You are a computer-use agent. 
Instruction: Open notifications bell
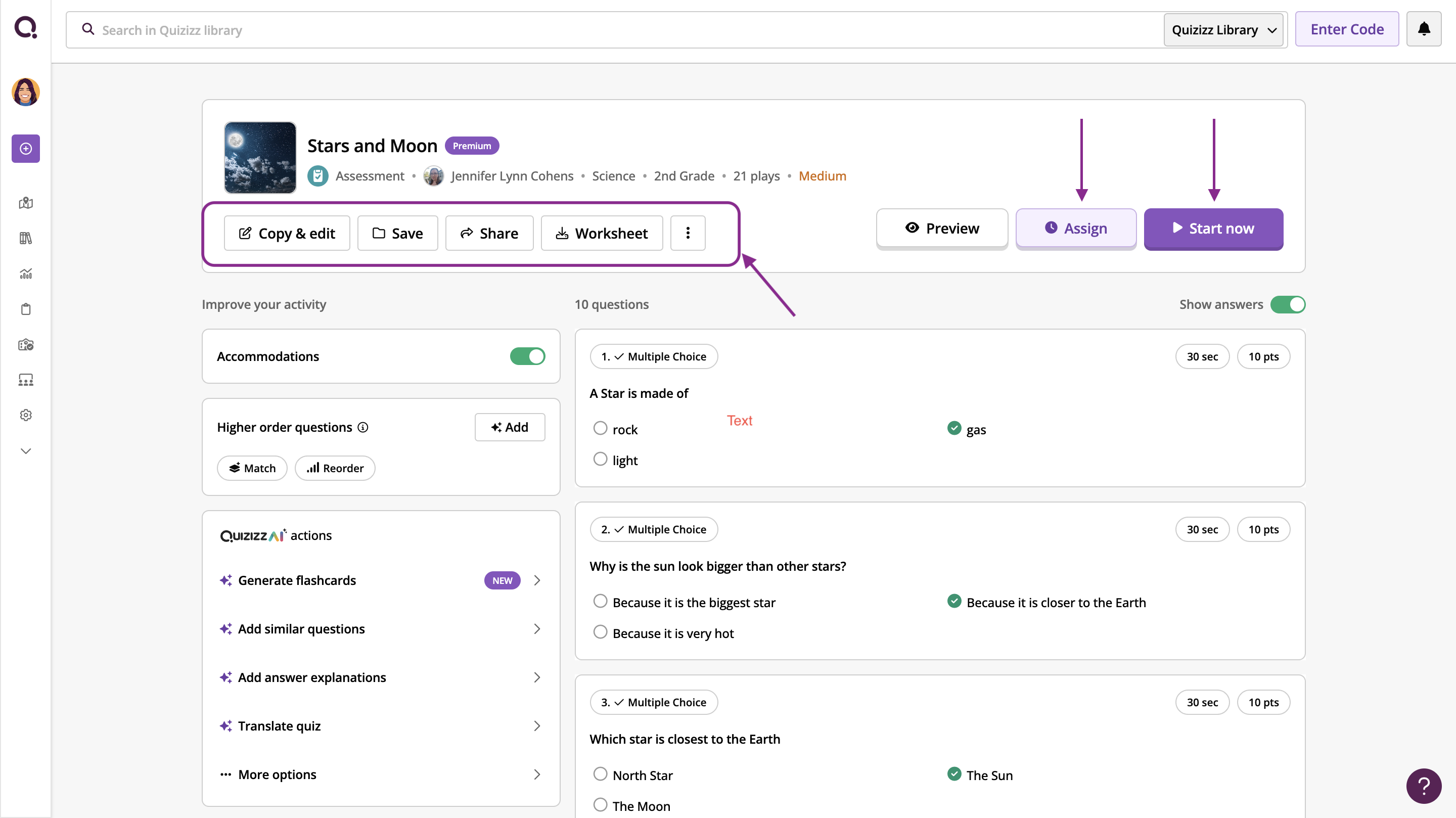click(1424, 29)
